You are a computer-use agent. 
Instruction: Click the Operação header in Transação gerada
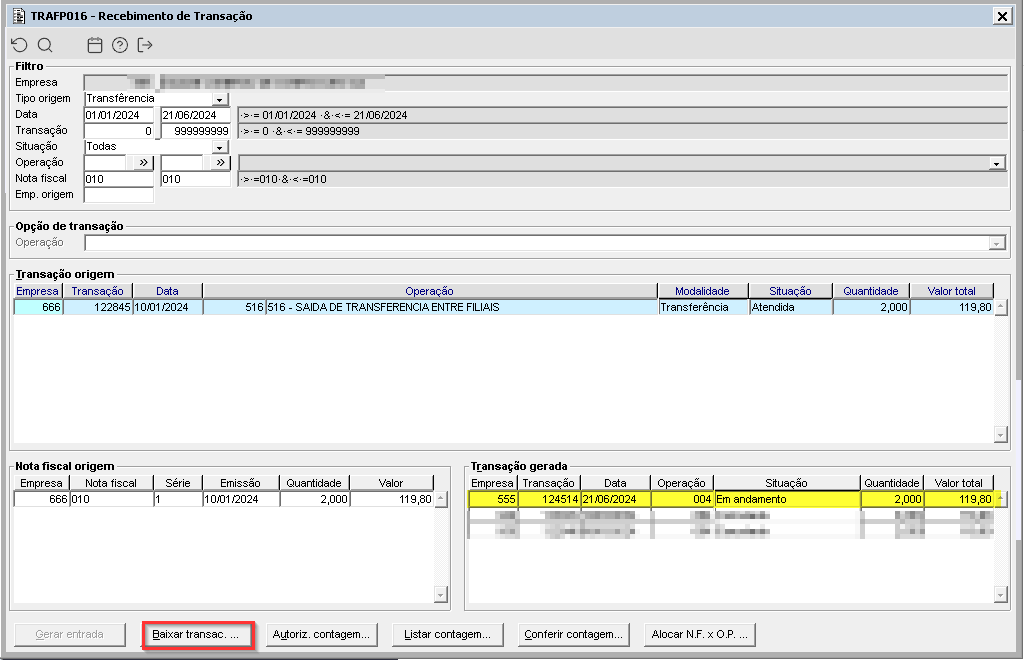(682, 483)
